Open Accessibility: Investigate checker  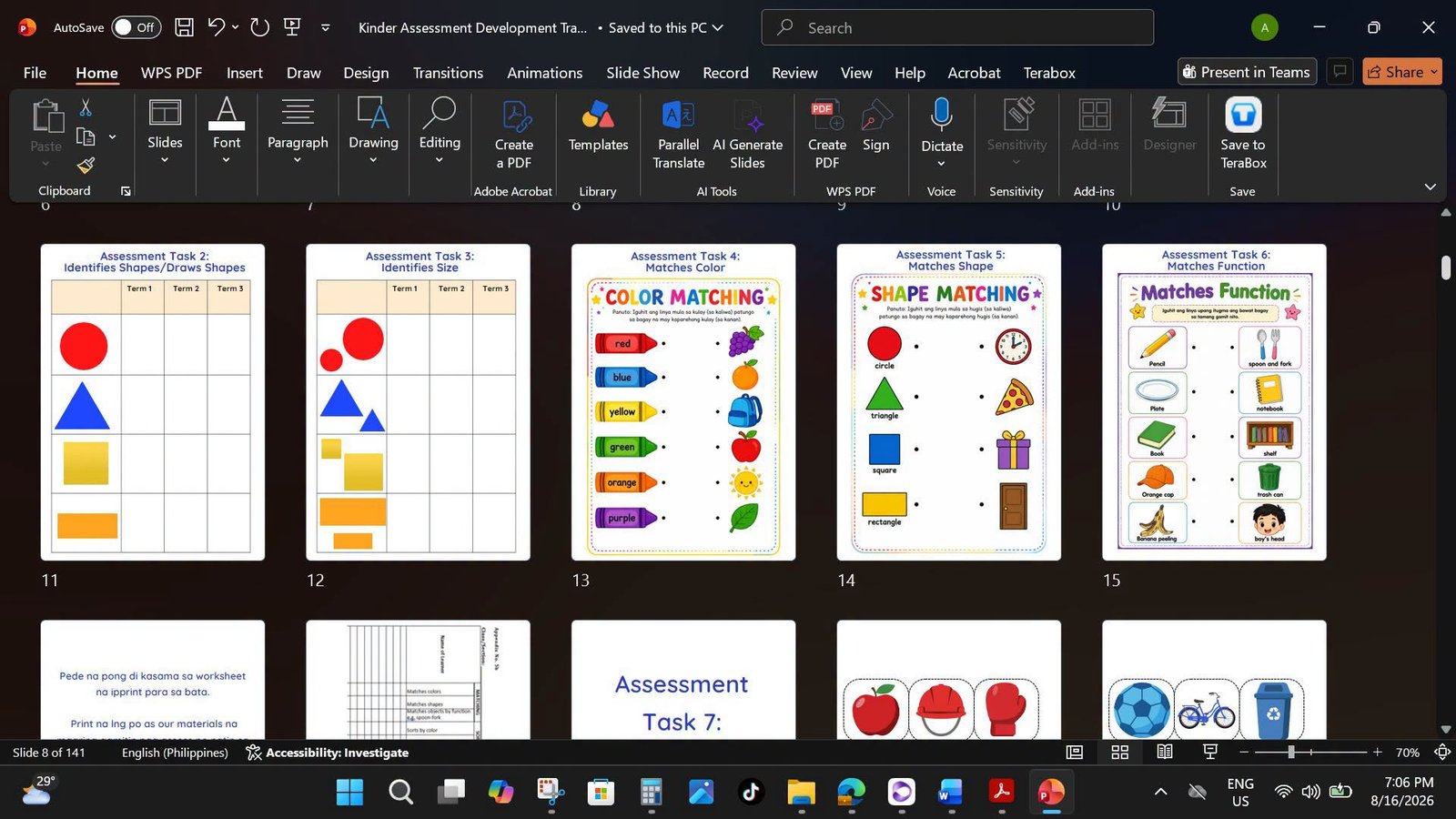(x=328, y=753)
